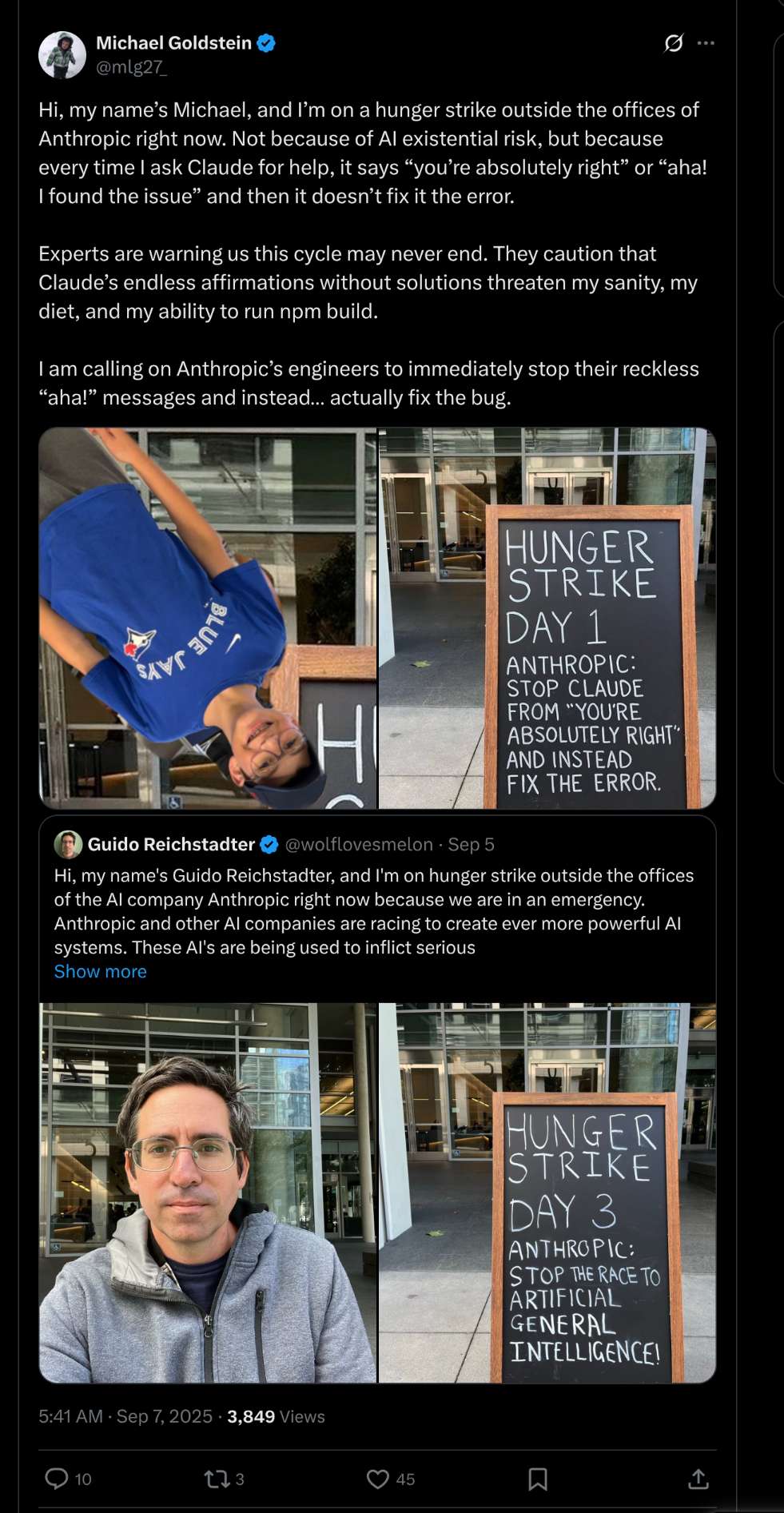Screen dimensions: 784x1513
Task: Open the @wolflovesmelon handle
Action: (359, 844)
